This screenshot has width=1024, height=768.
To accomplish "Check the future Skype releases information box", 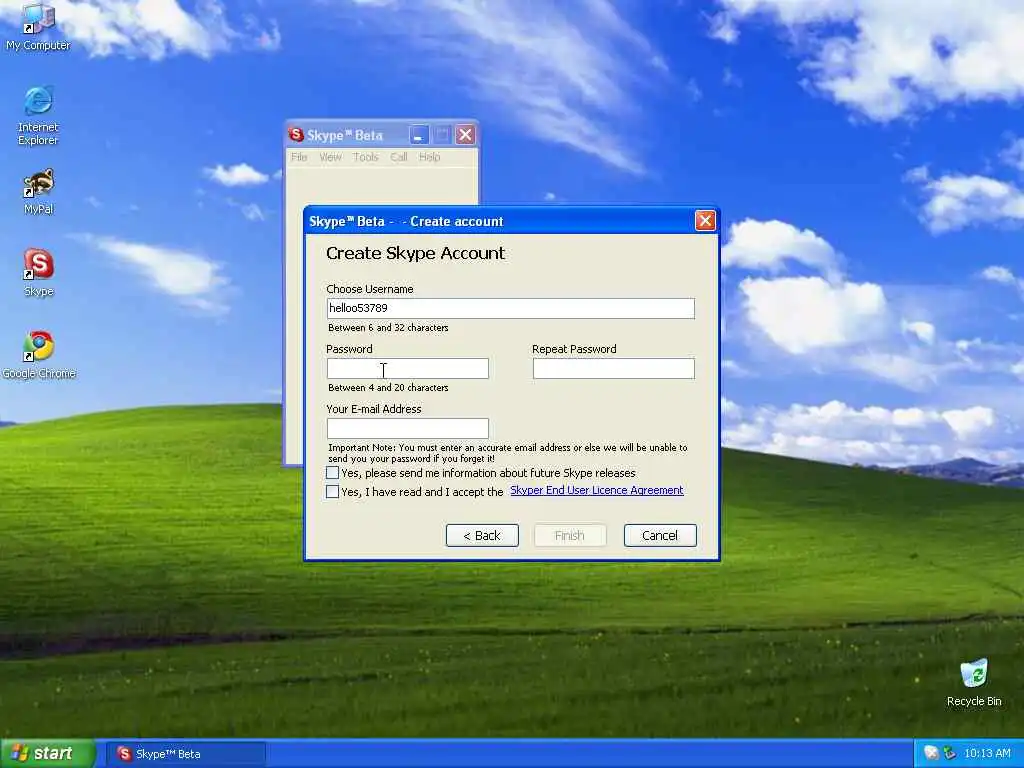I will click(332, 472).
